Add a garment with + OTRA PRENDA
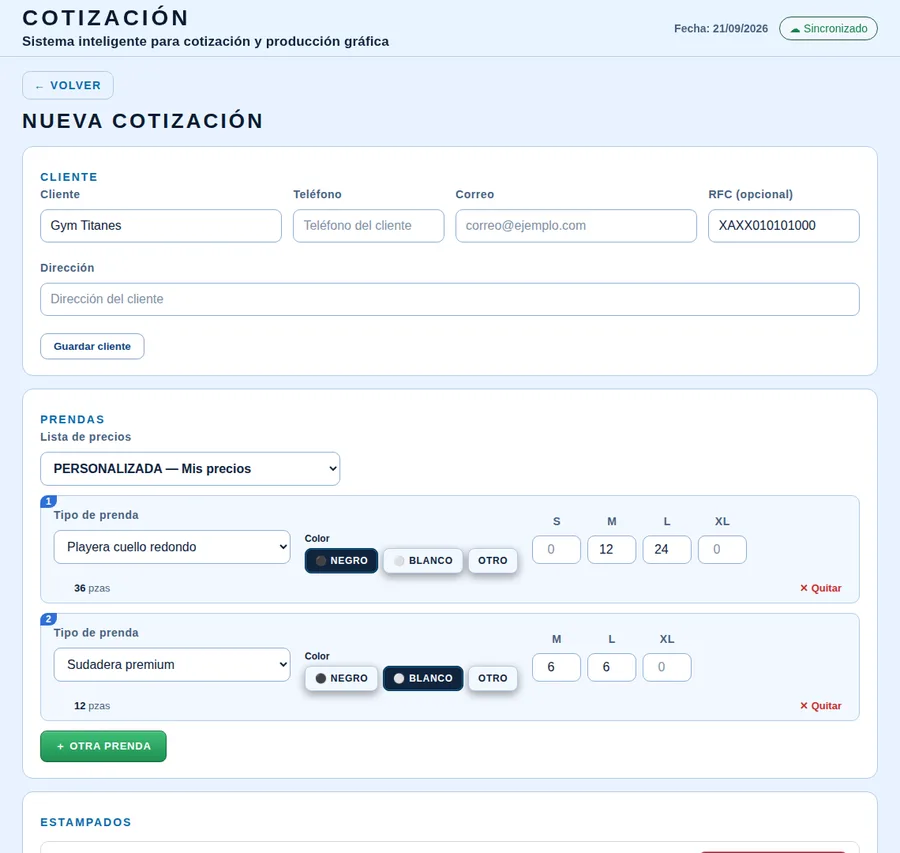 coord(103,746)
